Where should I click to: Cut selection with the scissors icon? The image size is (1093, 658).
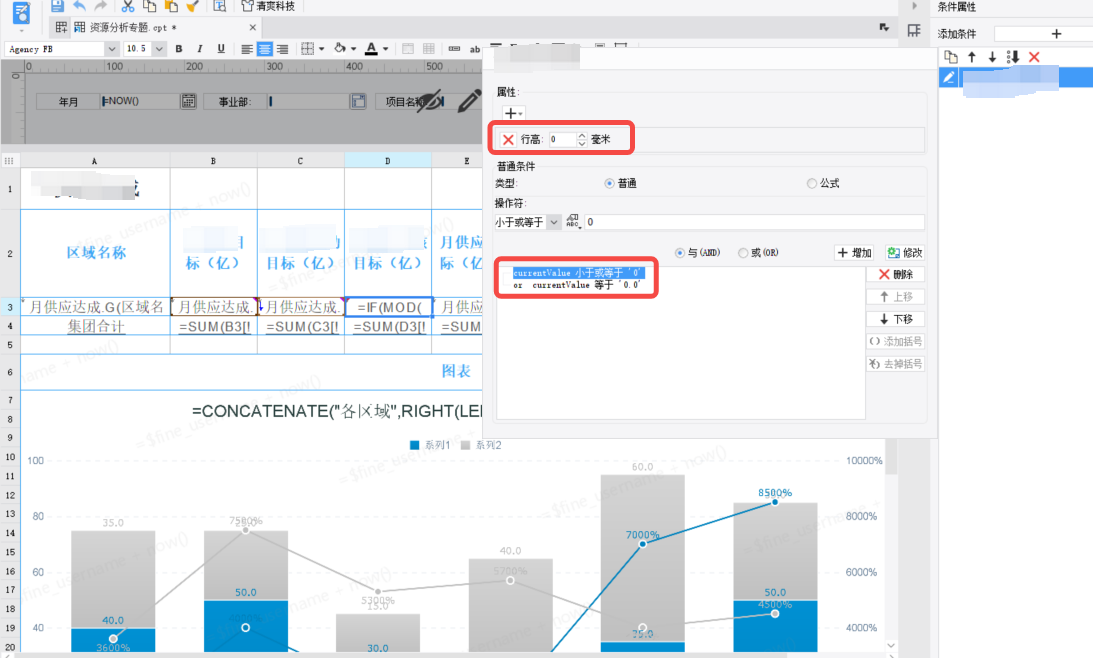coord(128,6)
